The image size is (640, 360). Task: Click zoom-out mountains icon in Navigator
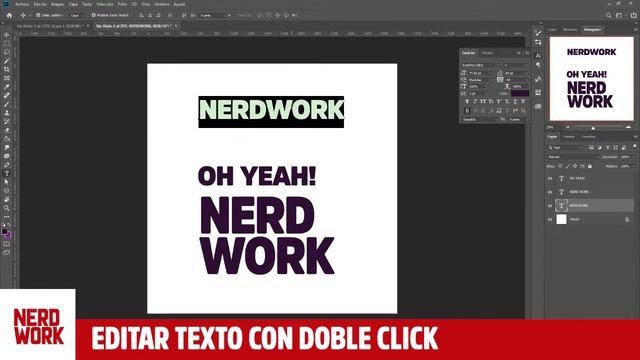click(567, 128)
